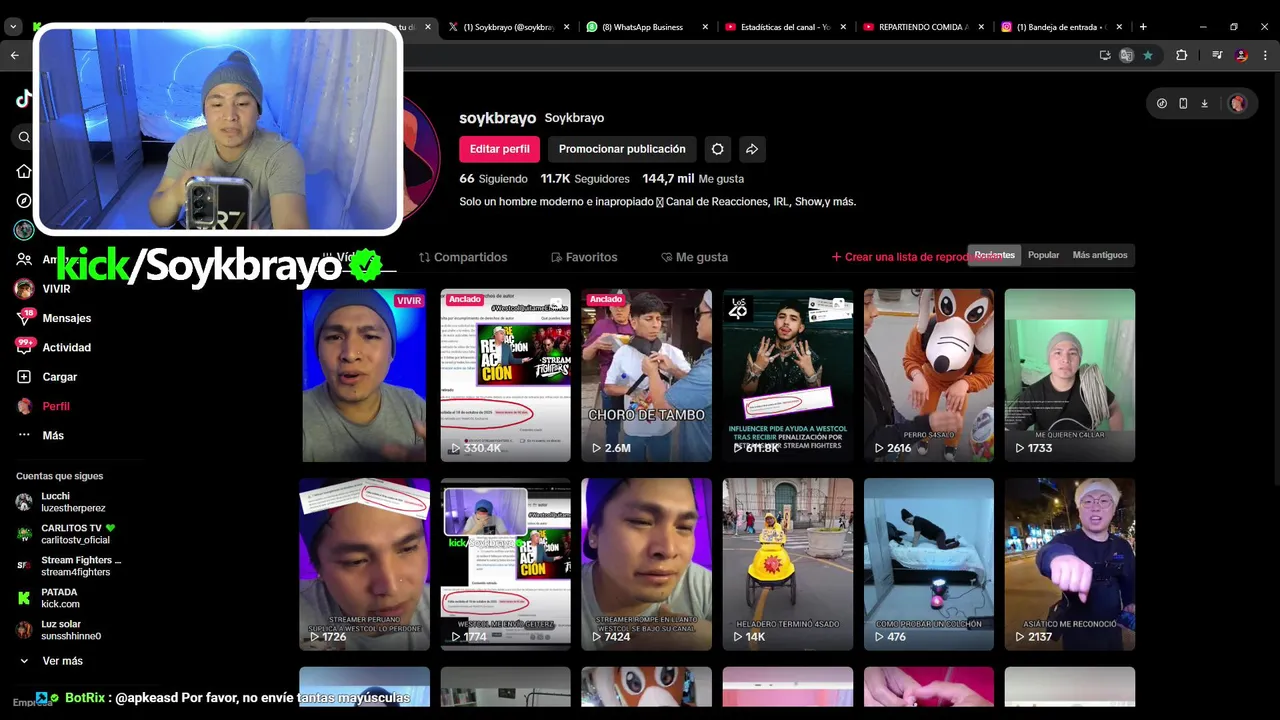Open the 66 Siguiendo list
Viewport: 1280px width, 720px height.
pyautogui.click(x=493, y=178)
